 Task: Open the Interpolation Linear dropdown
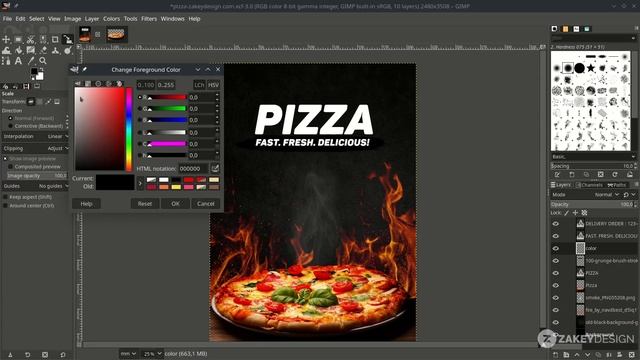tap(36, 136)
